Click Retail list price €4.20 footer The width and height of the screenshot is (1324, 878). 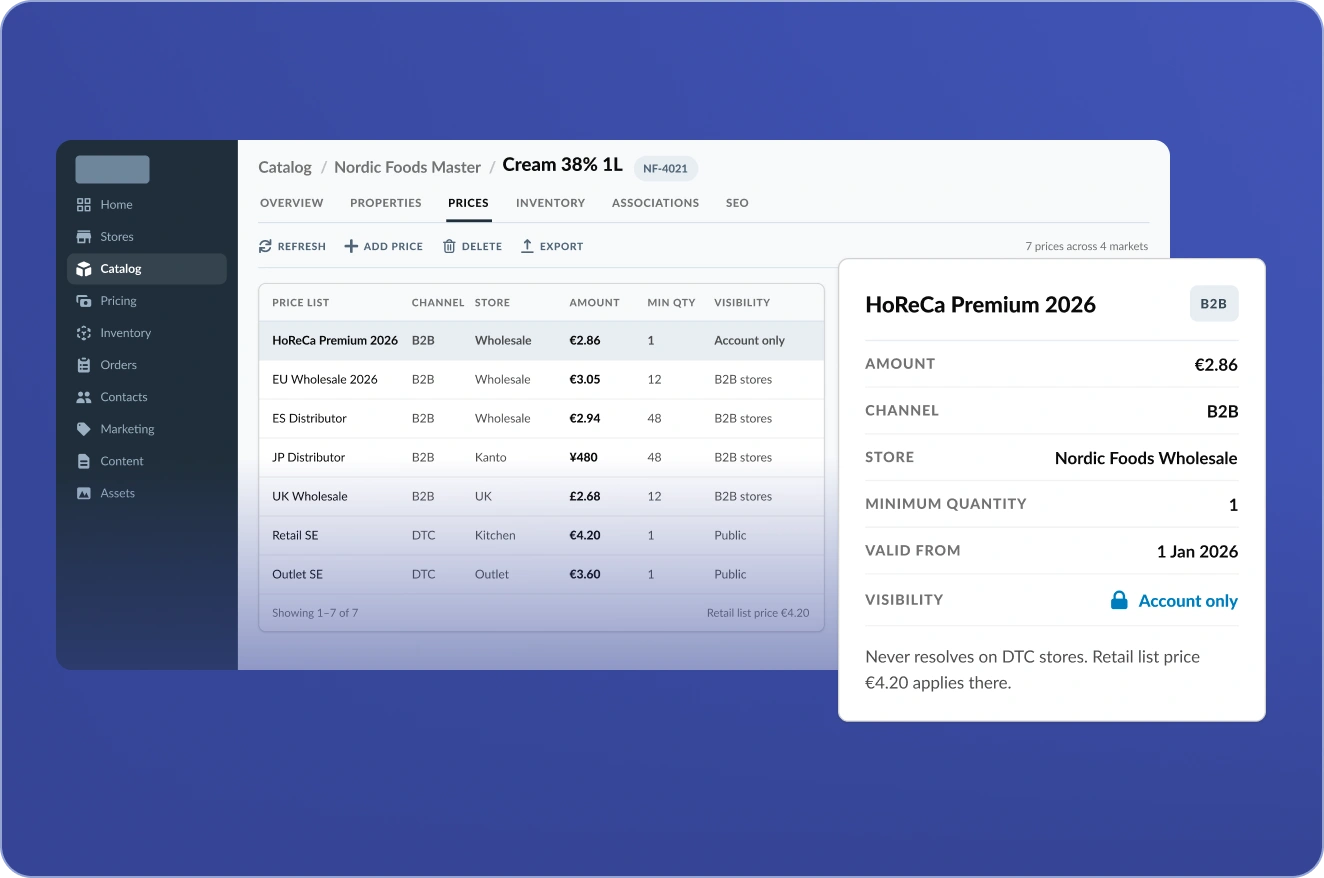coord(758,613)
